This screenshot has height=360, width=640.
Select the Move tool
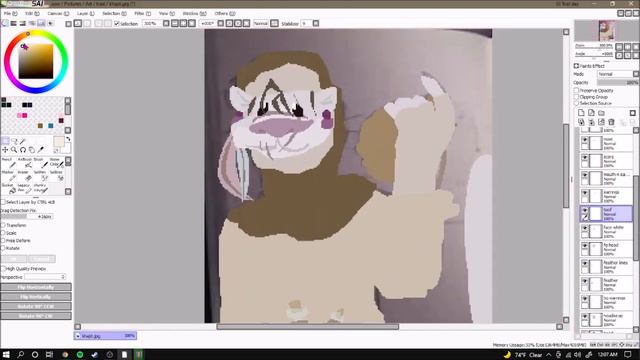click(x=5, y=150)
